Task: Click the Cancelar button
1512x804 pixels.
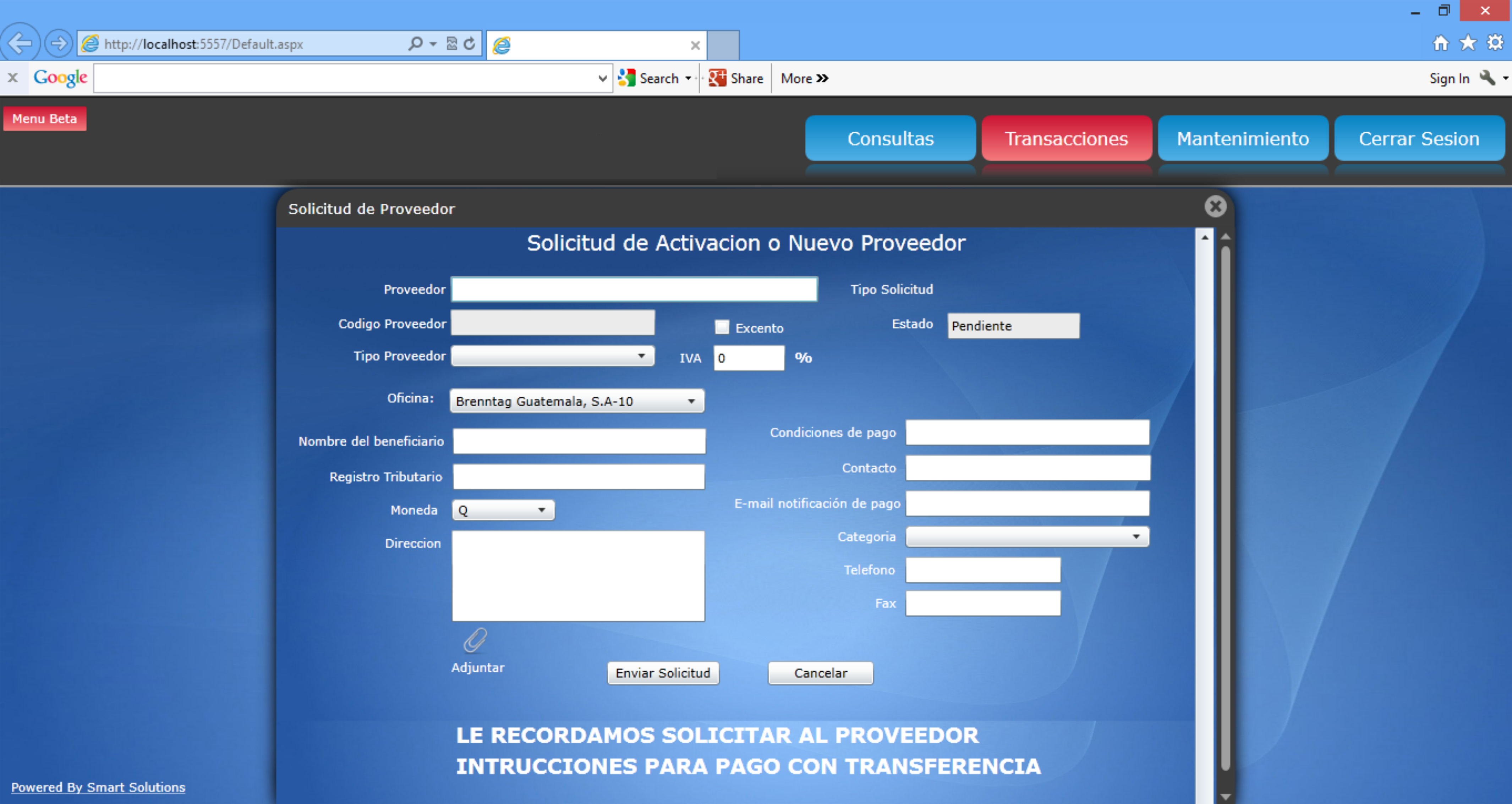Action: [x=821, y=673]
